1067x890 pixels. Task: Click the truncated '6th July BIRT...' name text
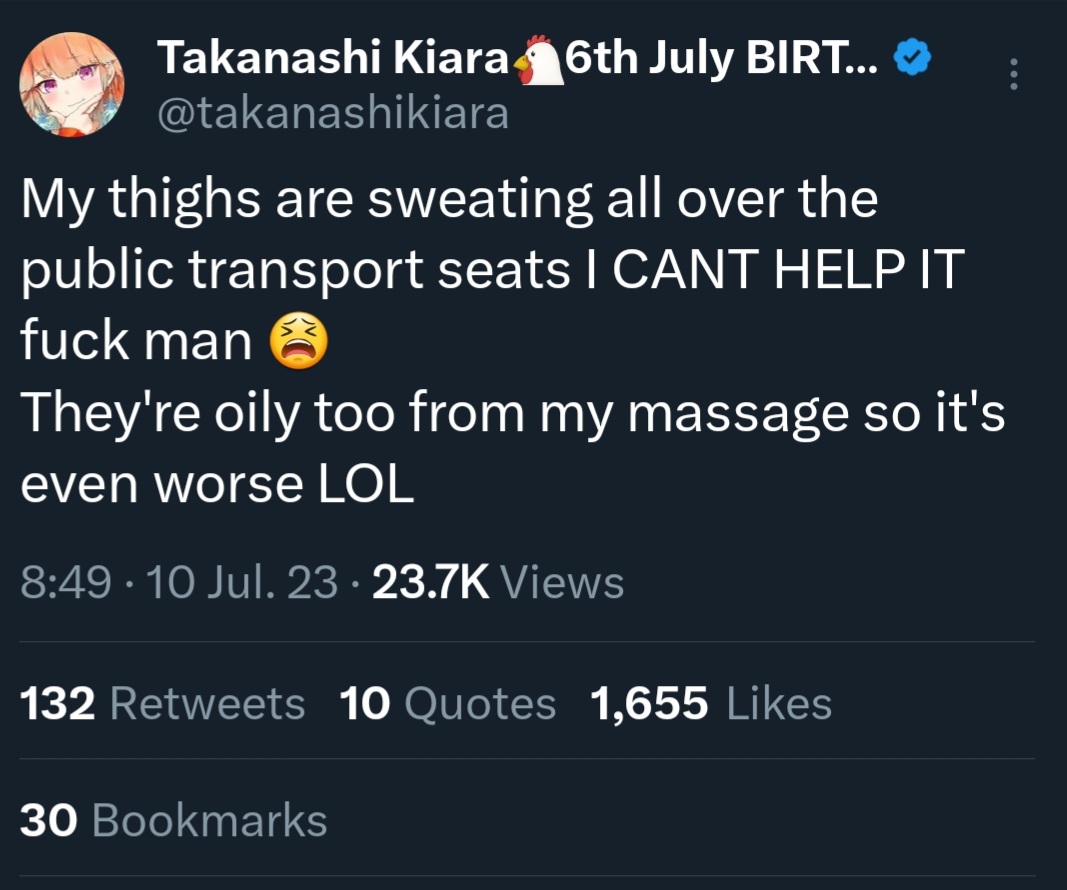click(x=722, y=57)
